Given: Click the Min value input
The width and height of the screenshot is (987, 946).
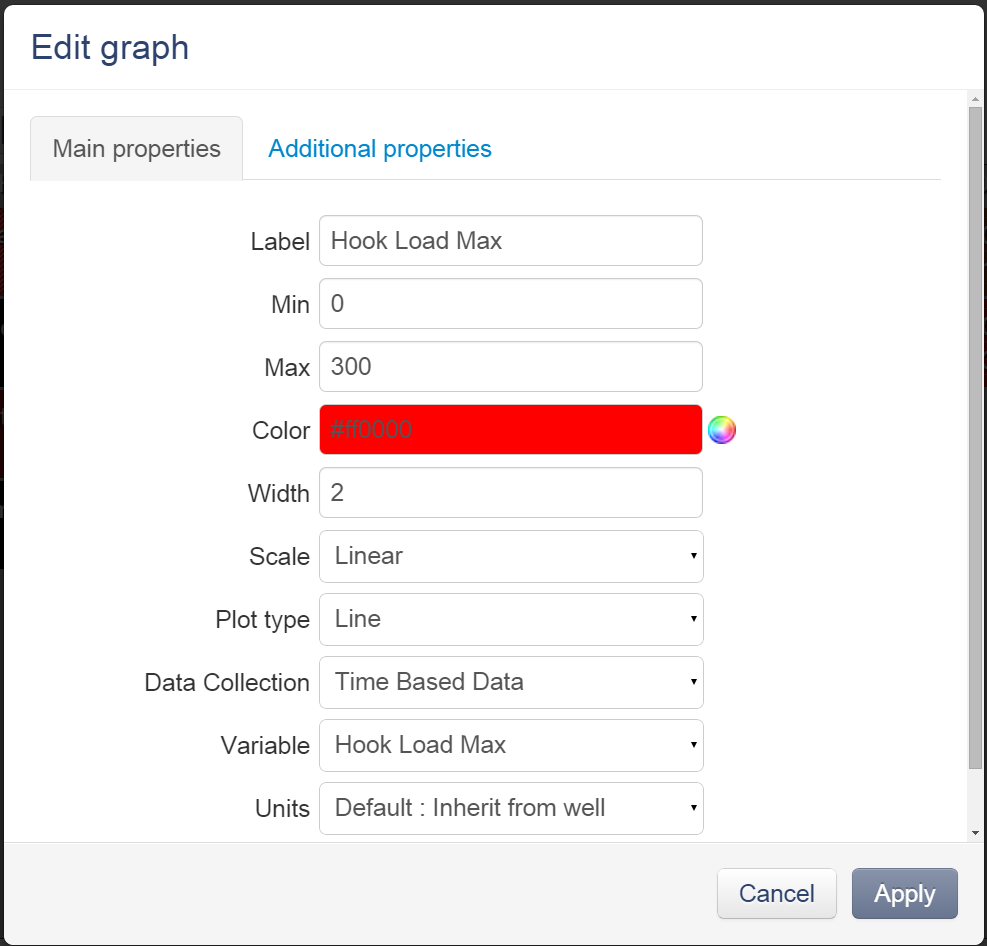Looking at the screenshot, I should pyautogui.click(x=510, y=303).
